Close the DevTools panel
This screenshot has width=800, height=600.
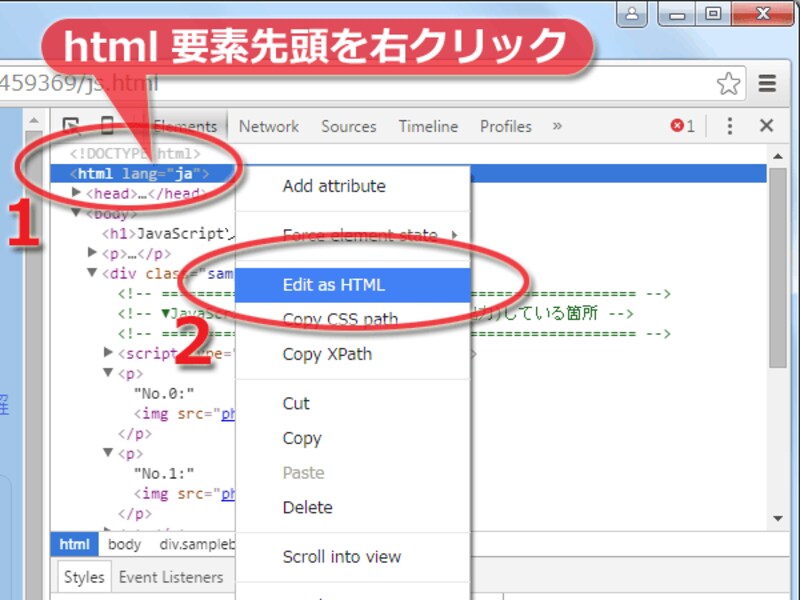pos(766,126)
